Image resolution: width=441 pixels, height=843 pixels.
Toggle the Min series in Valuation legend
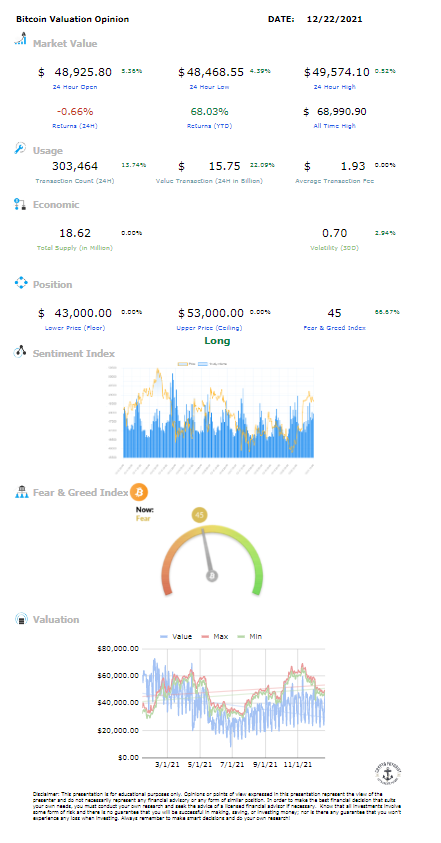[250, 637]
